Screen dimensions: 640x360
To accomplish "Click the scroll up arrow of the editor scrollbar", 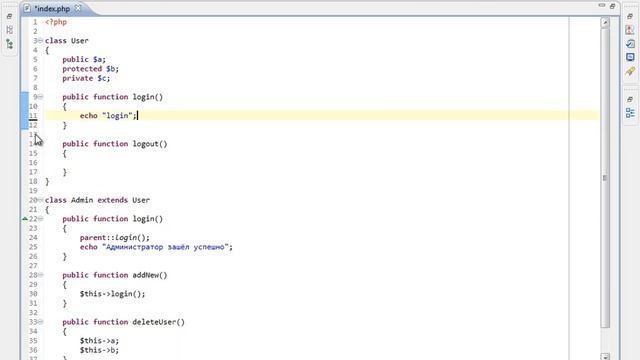I will click(605, 22).
